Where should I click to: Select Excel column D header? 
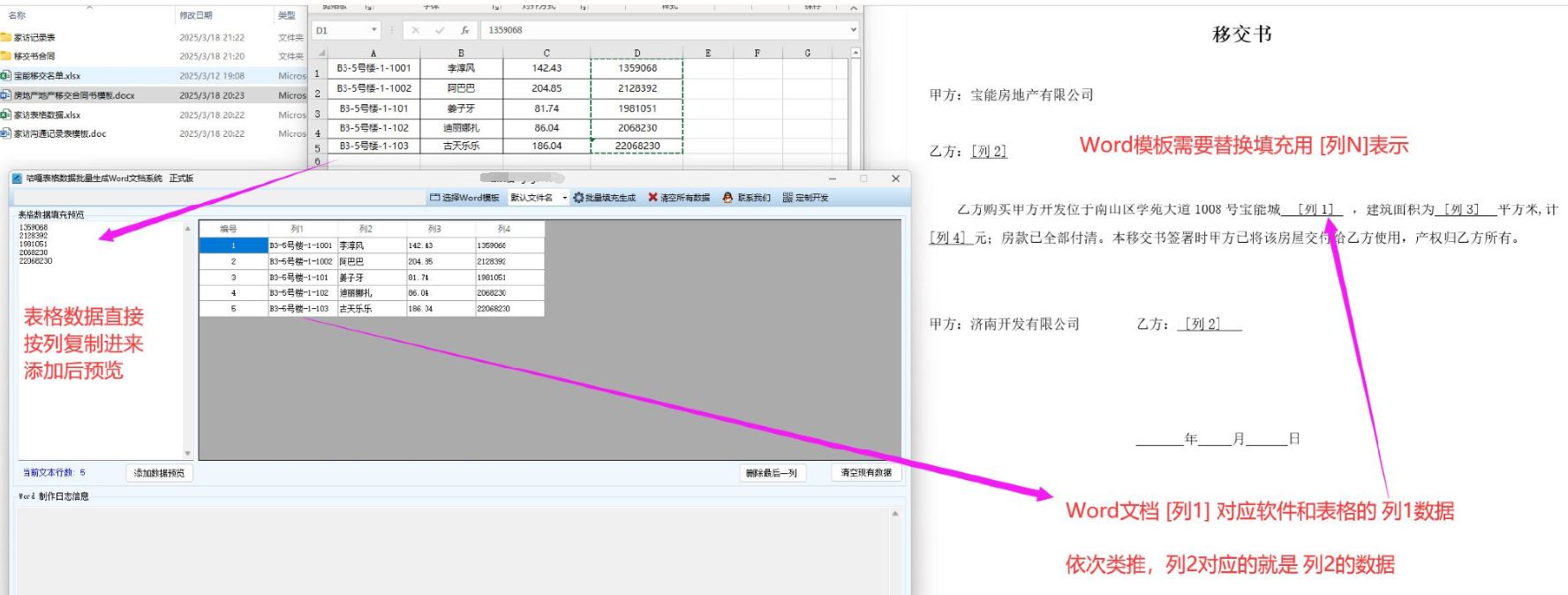[x=637, y=53]
